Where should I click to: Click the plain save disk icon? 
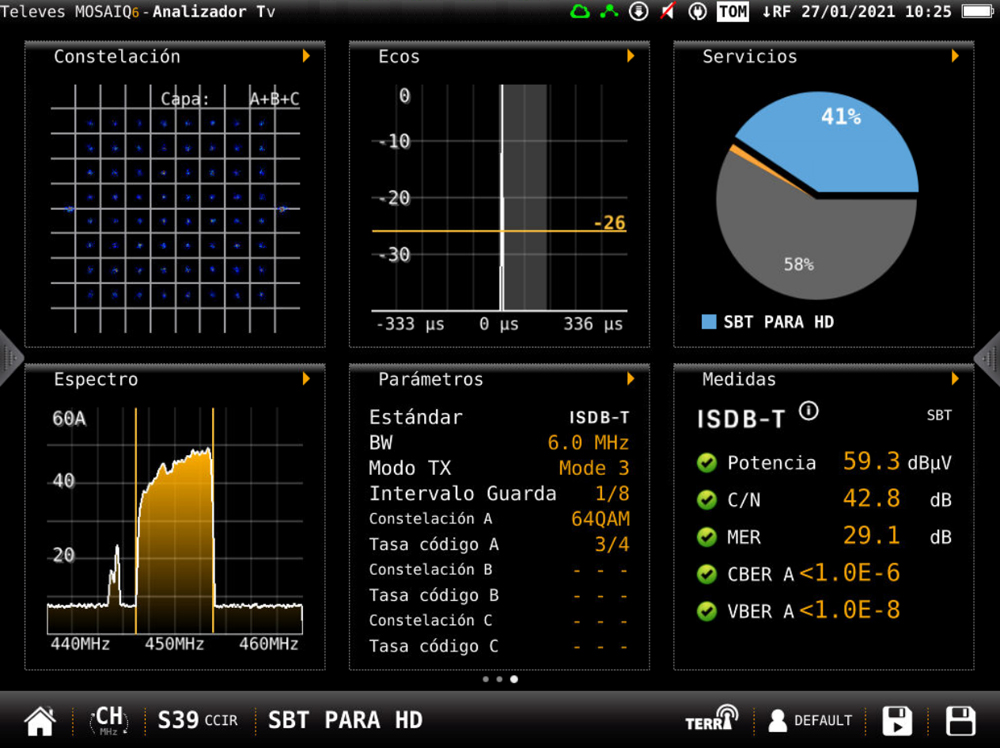960,721
